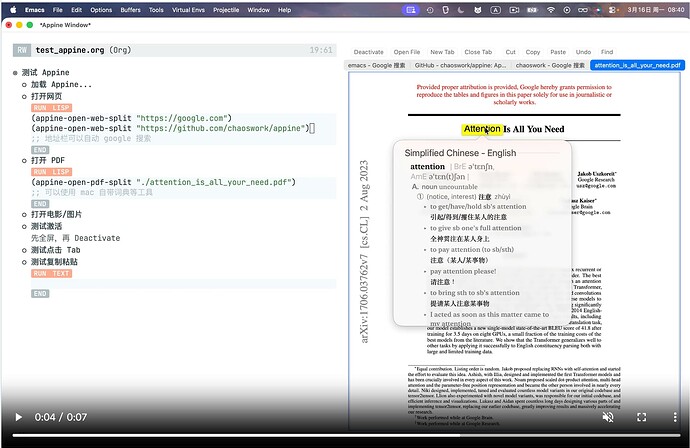Open Siri from the menu bar
The image size is (690, 448).
coord(598,10)
